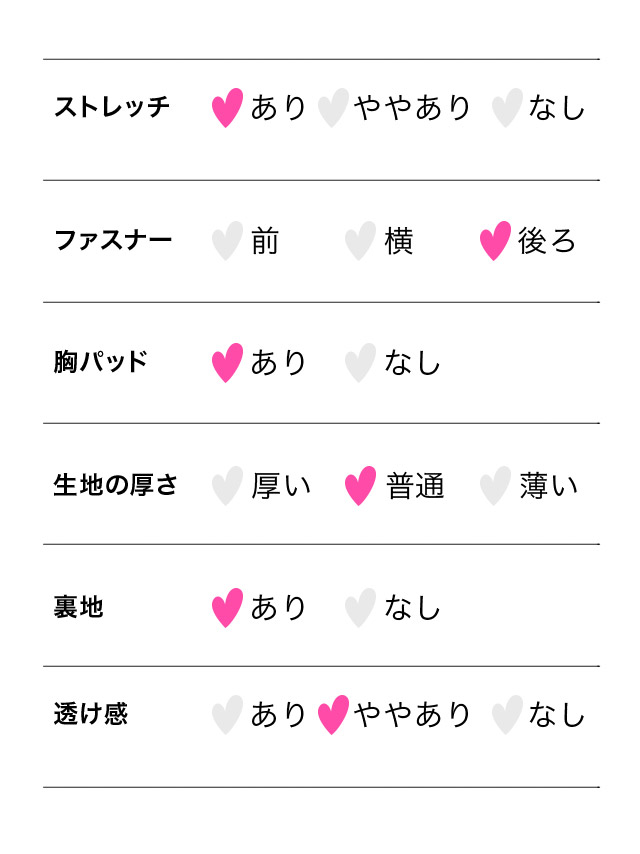Select the gray heart for 透け感 なし

(x=507, y=715)
